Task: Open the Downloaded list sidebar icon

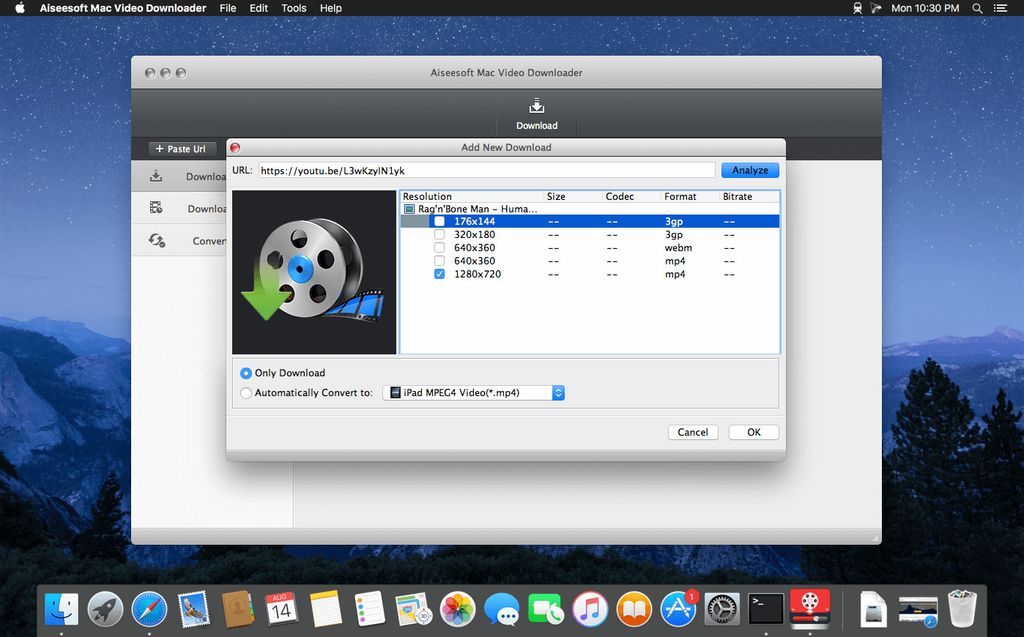Action: [x=156, y=208]
